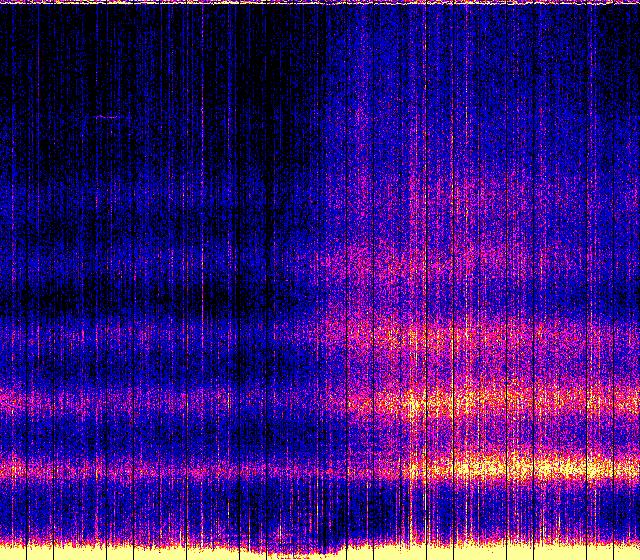Click the yellow hotspot in the second band from bottom
640x560 pixels.
415,403
